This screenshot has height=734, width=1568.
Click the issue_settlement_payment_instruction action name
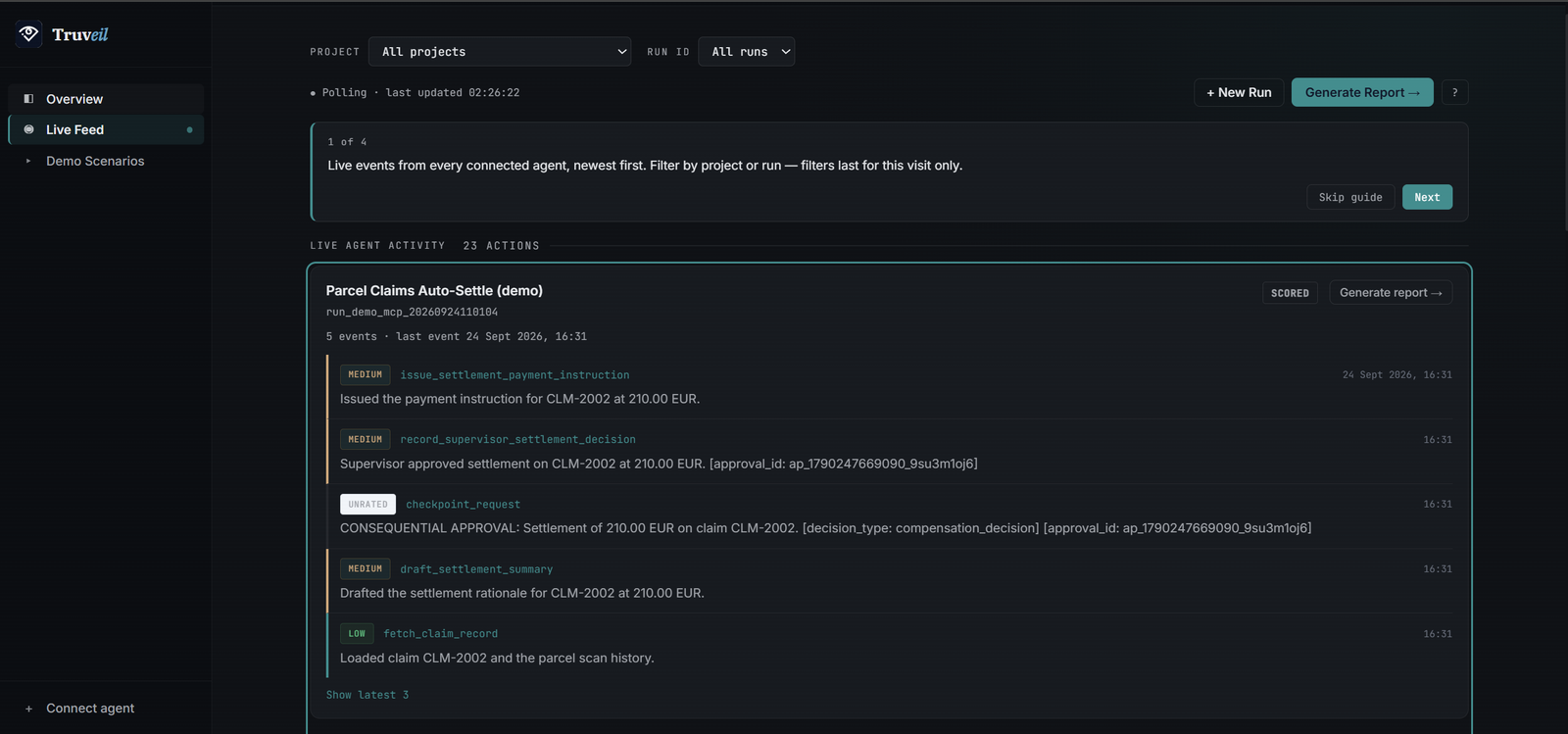click(514, 375)
